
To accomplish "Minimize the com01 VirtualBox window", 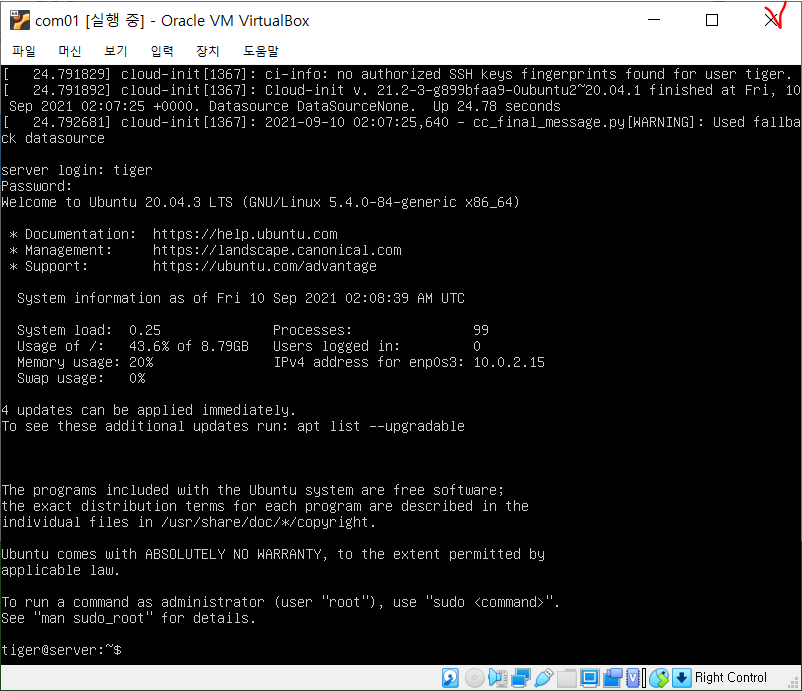I will (654, 20).
